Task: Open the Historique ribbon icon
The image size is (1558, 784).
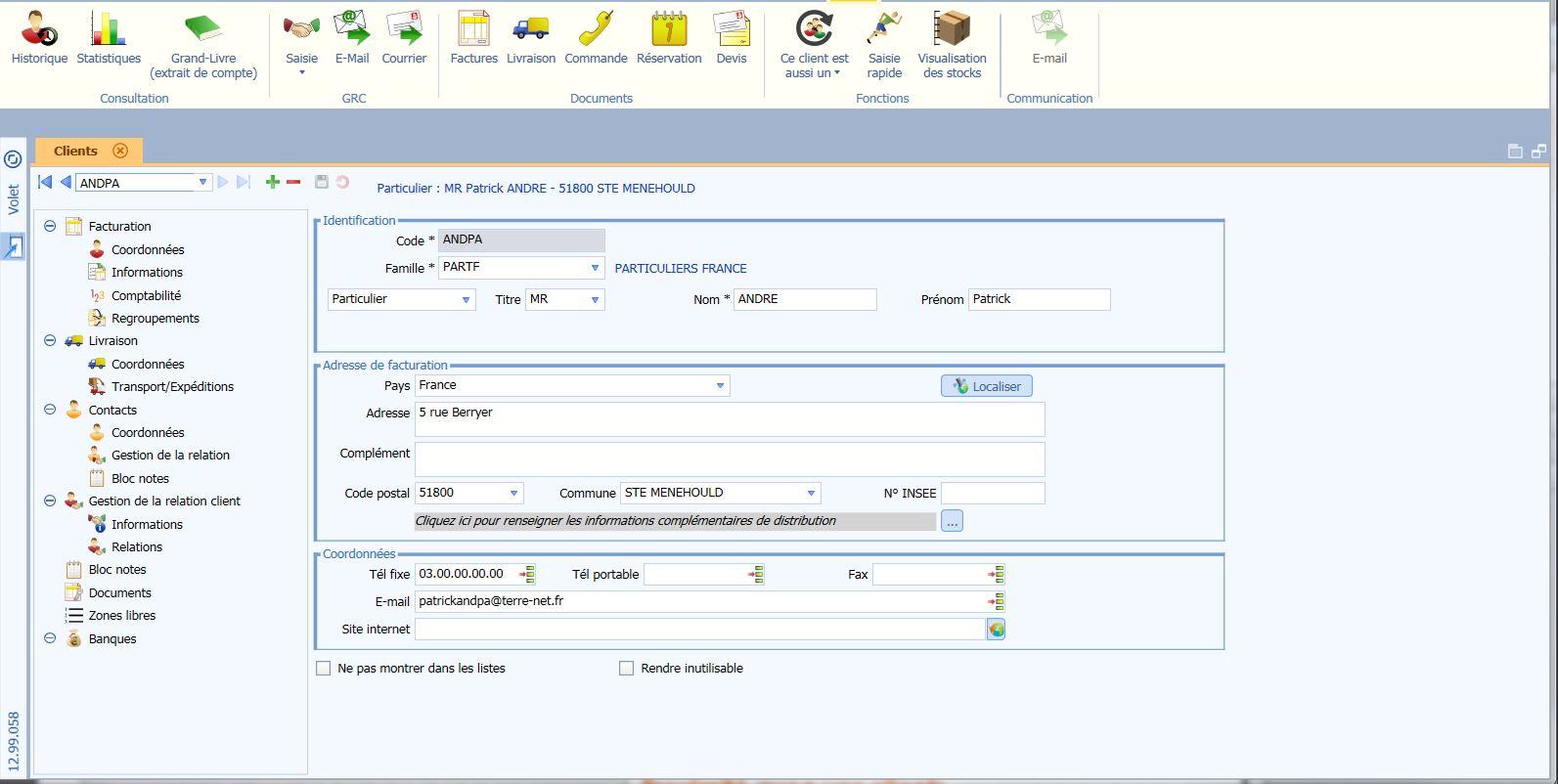Action: coord(39,38)
